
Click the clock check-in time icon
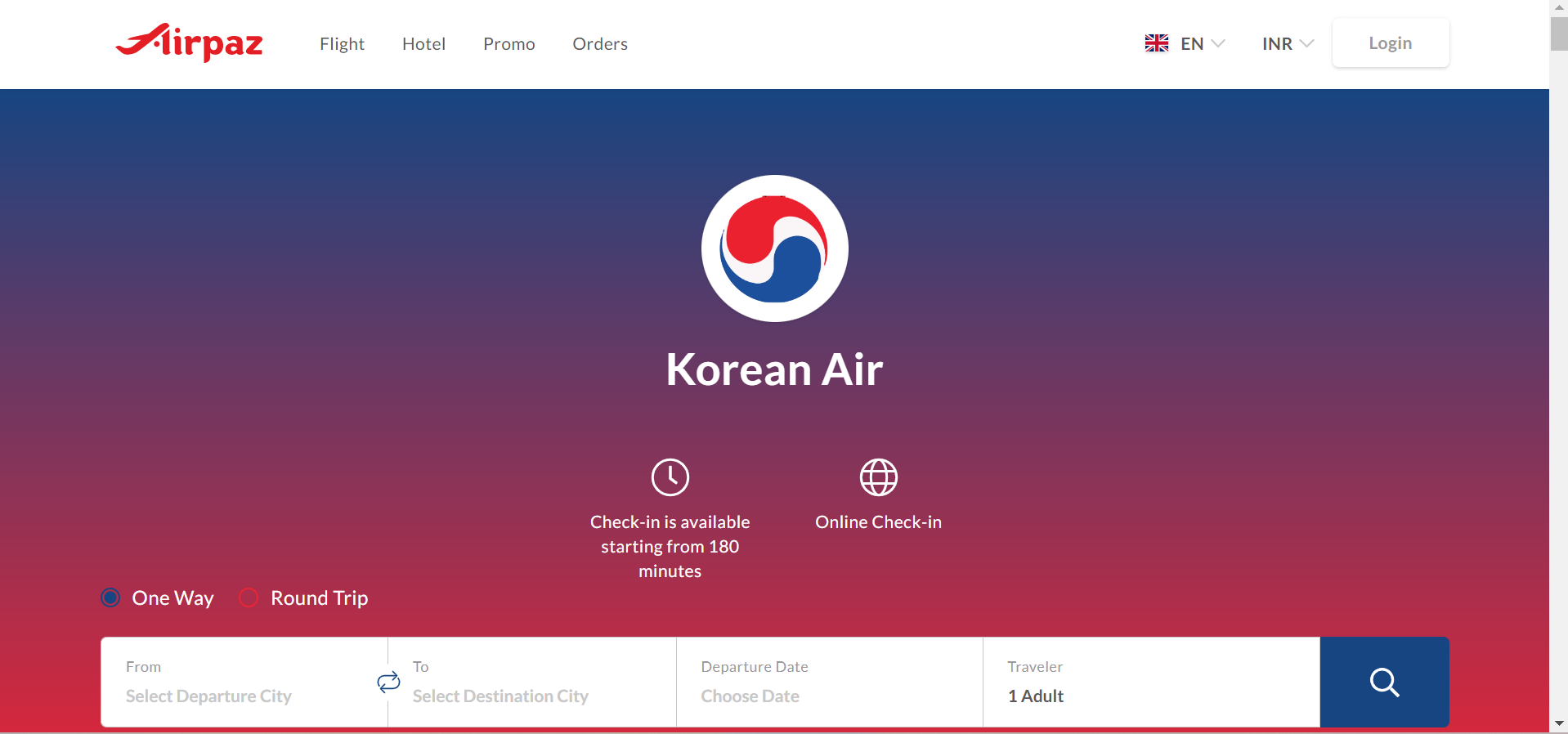tap(670, 477)
